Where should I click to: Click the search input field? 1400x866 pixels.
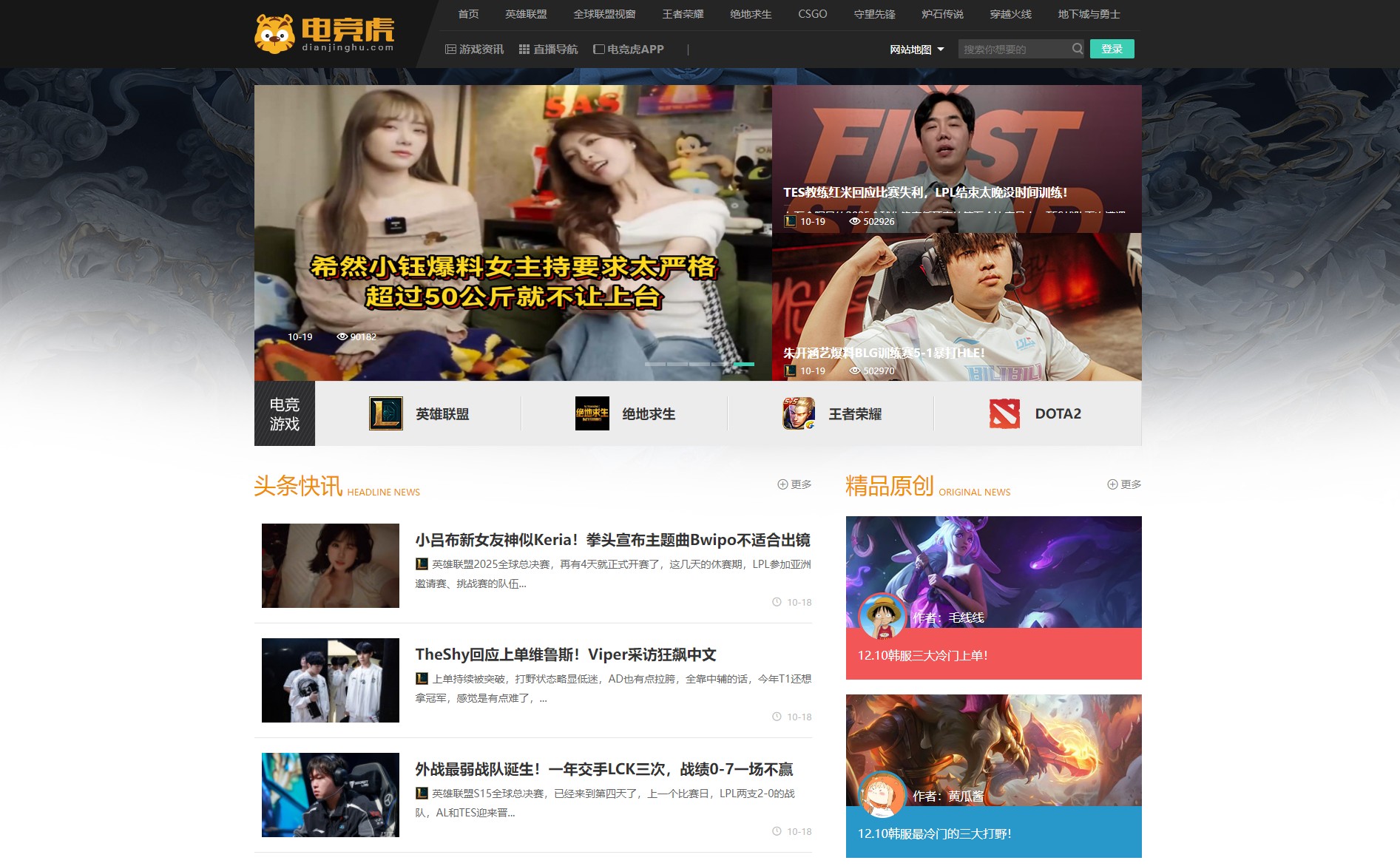pos(1013,50)
